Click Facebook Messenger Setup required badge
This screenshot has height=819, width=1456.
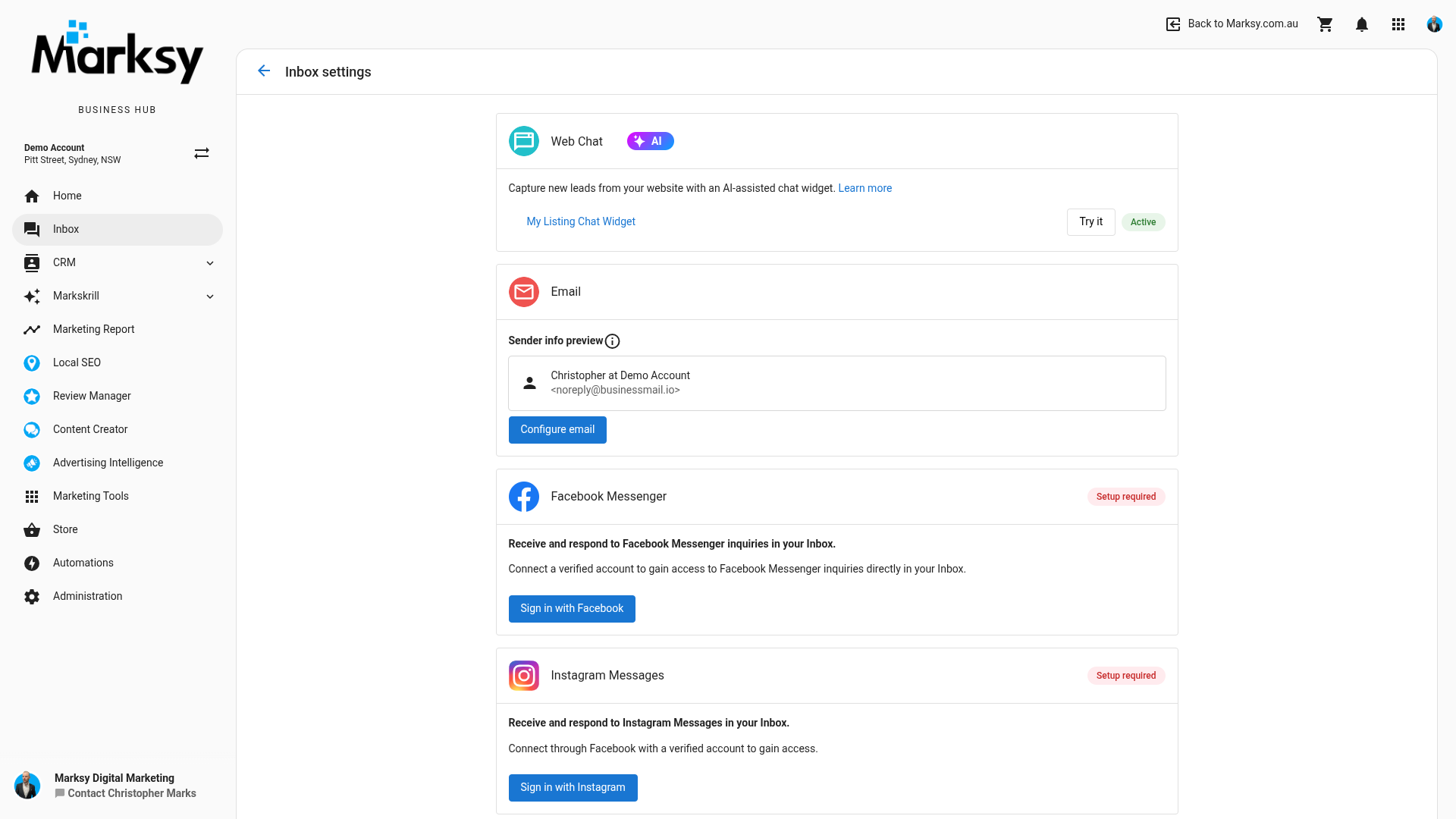tap(1126, 497)
